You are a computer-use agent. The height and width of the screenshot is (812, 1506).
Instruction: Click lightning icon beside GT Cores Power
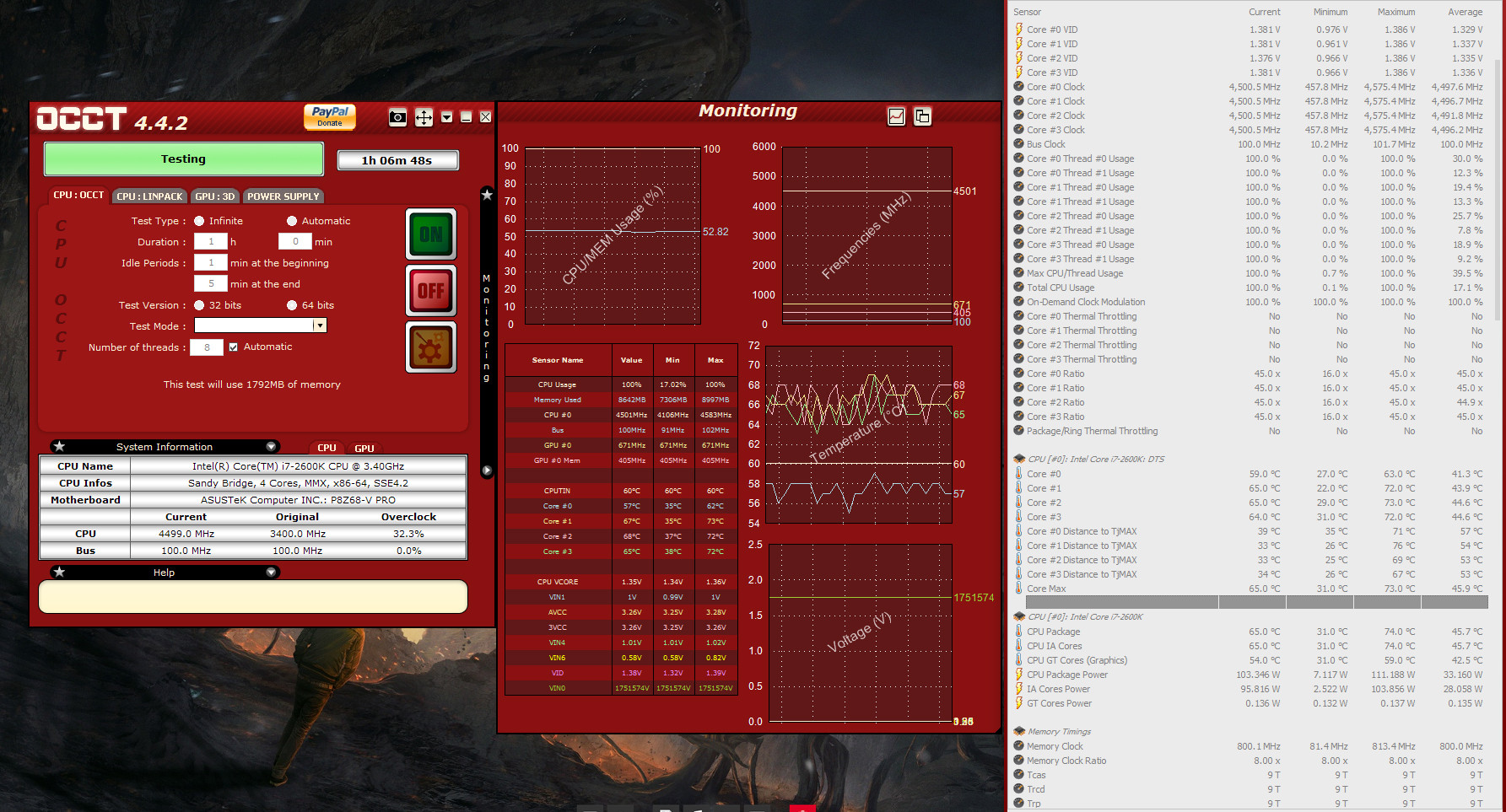click(x=1019, y=703)
